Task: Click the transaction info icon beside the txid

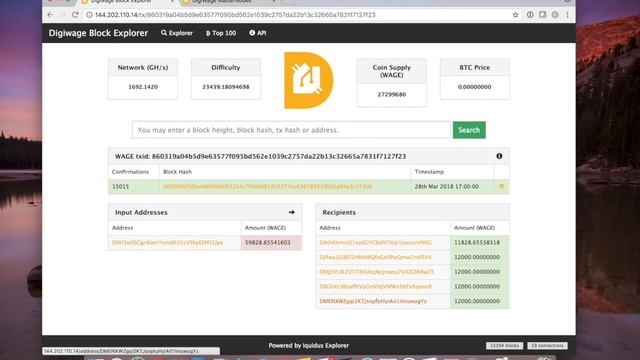Action: coord(499,156)
